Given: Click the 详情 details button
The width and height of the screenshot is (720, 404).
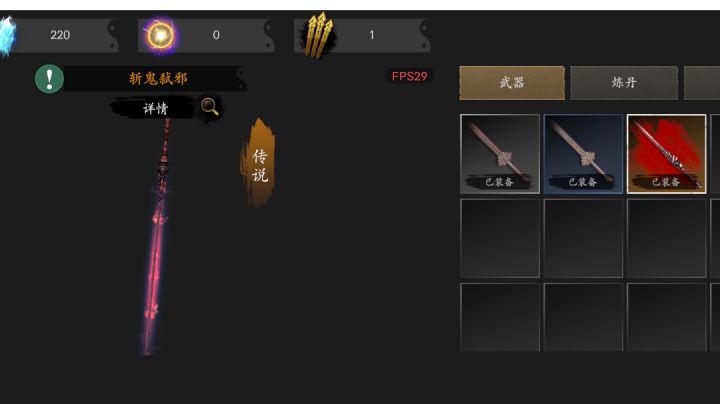Looking at the screenshot, I should click(x=155, y=108).
